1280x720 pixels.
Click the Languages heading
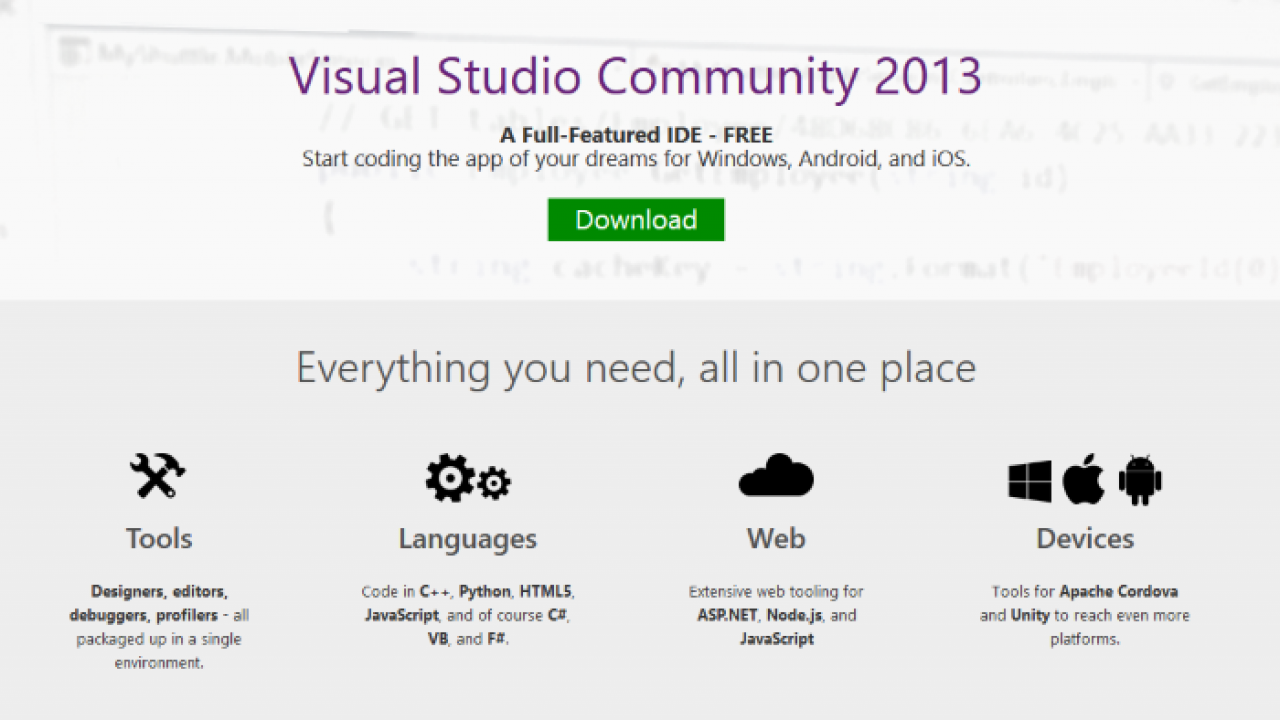(468, 539)
